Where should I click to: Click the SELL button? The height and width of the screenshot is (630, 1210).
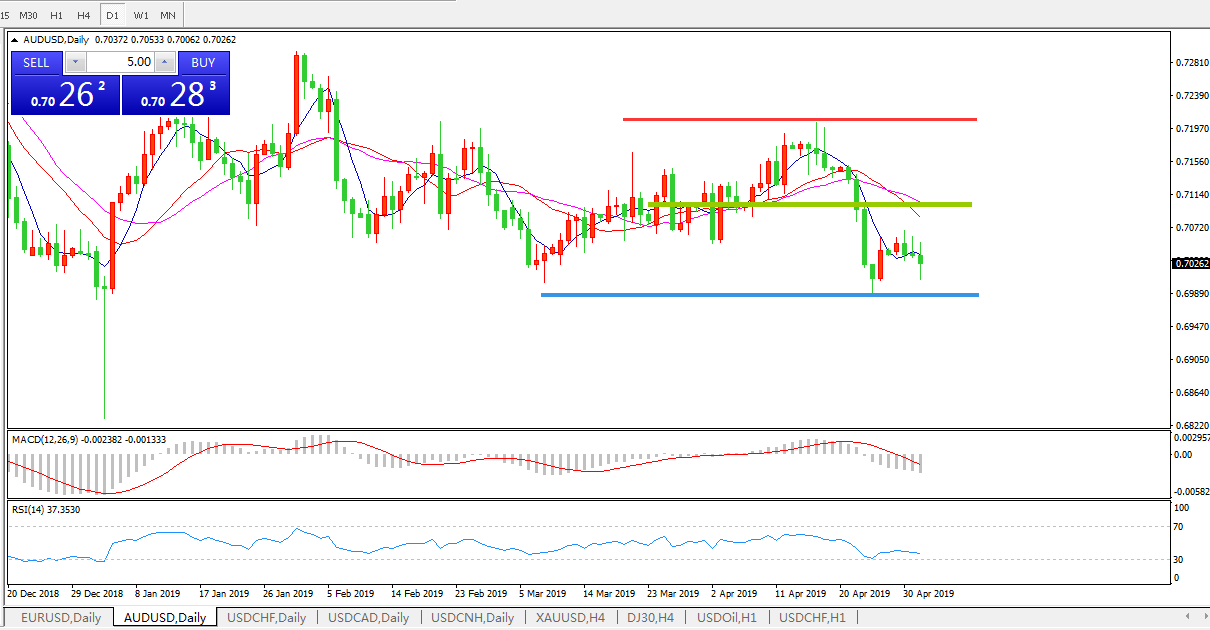point(36,62)
